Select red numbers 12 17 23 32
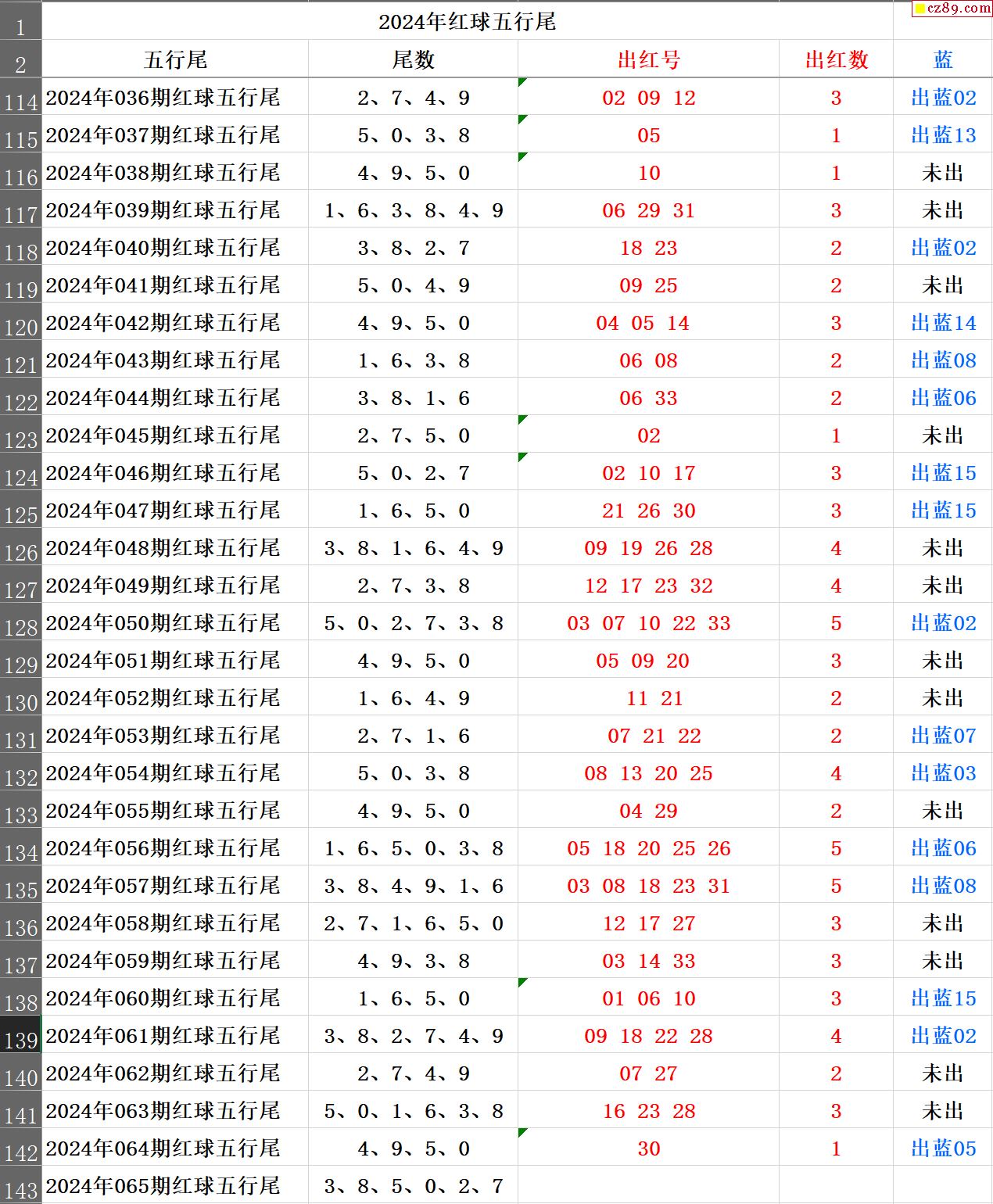The height and width of the screenshot is (1204, 993). click(648, 585)
